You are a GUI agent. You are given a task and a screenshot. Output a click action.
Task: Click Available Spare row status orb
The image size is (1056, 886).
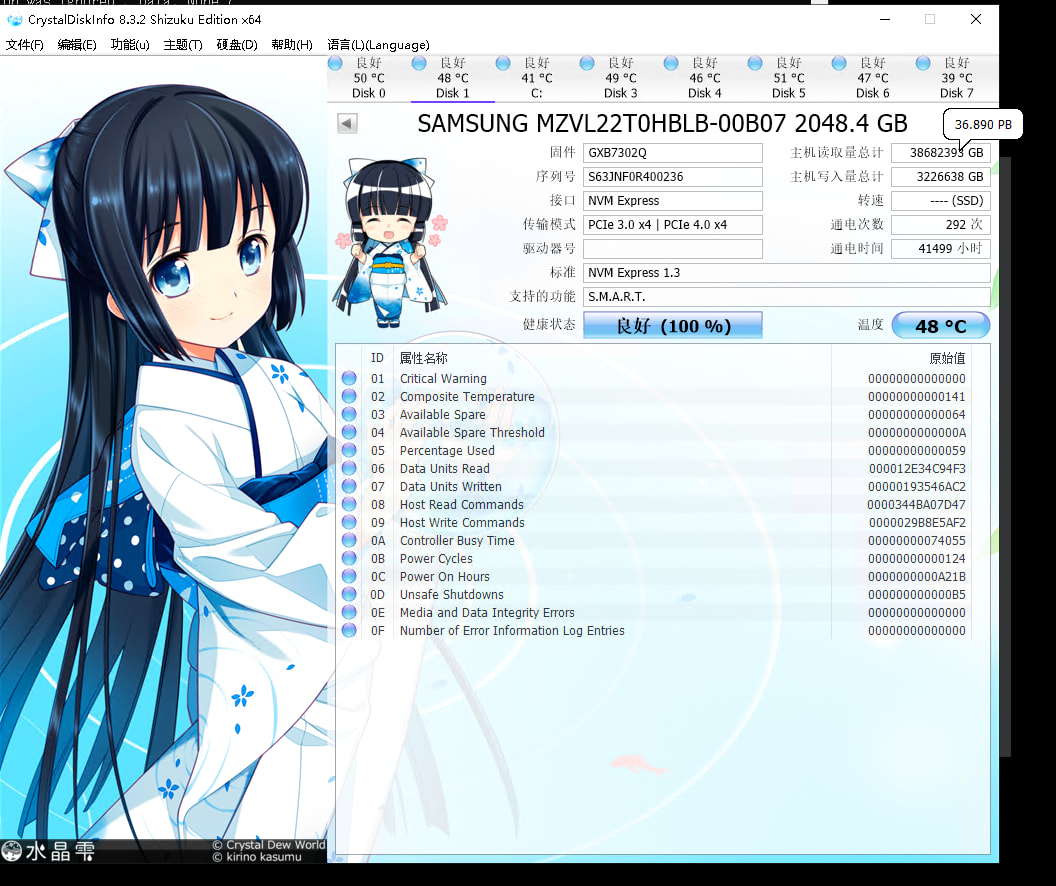click(x=349, y=414)
